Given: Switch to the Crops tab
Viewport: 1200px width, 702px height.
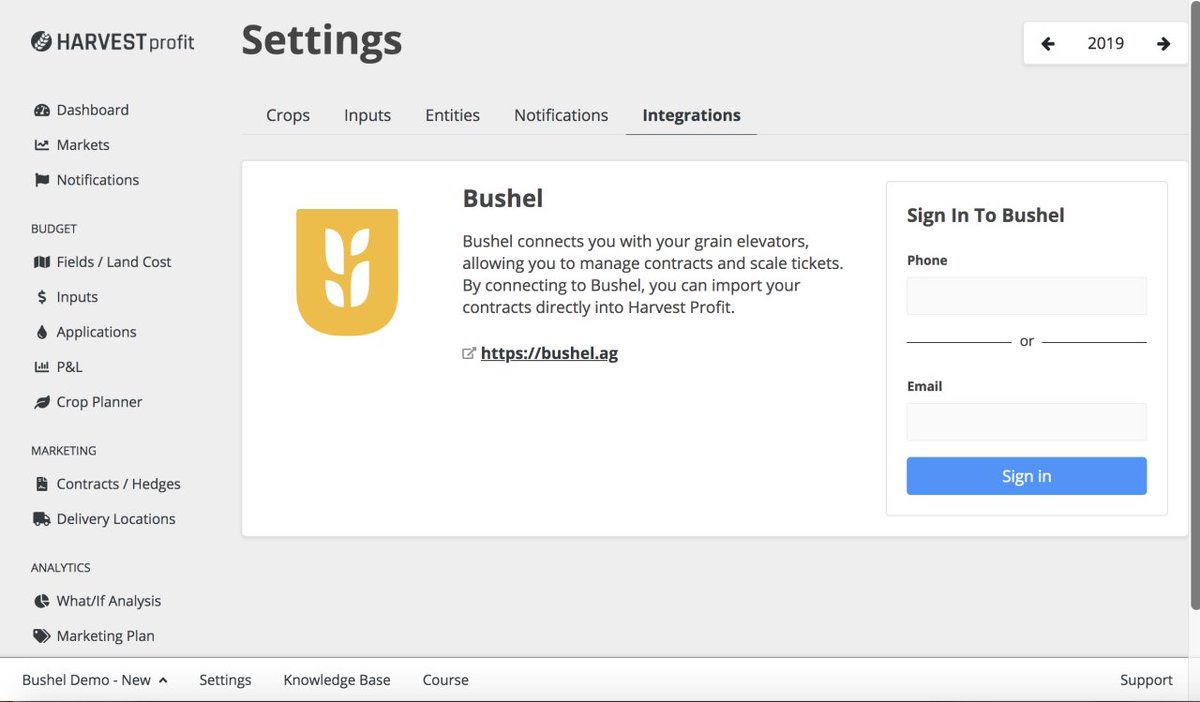Looking at the screenshot, I should tap(288, 115).
